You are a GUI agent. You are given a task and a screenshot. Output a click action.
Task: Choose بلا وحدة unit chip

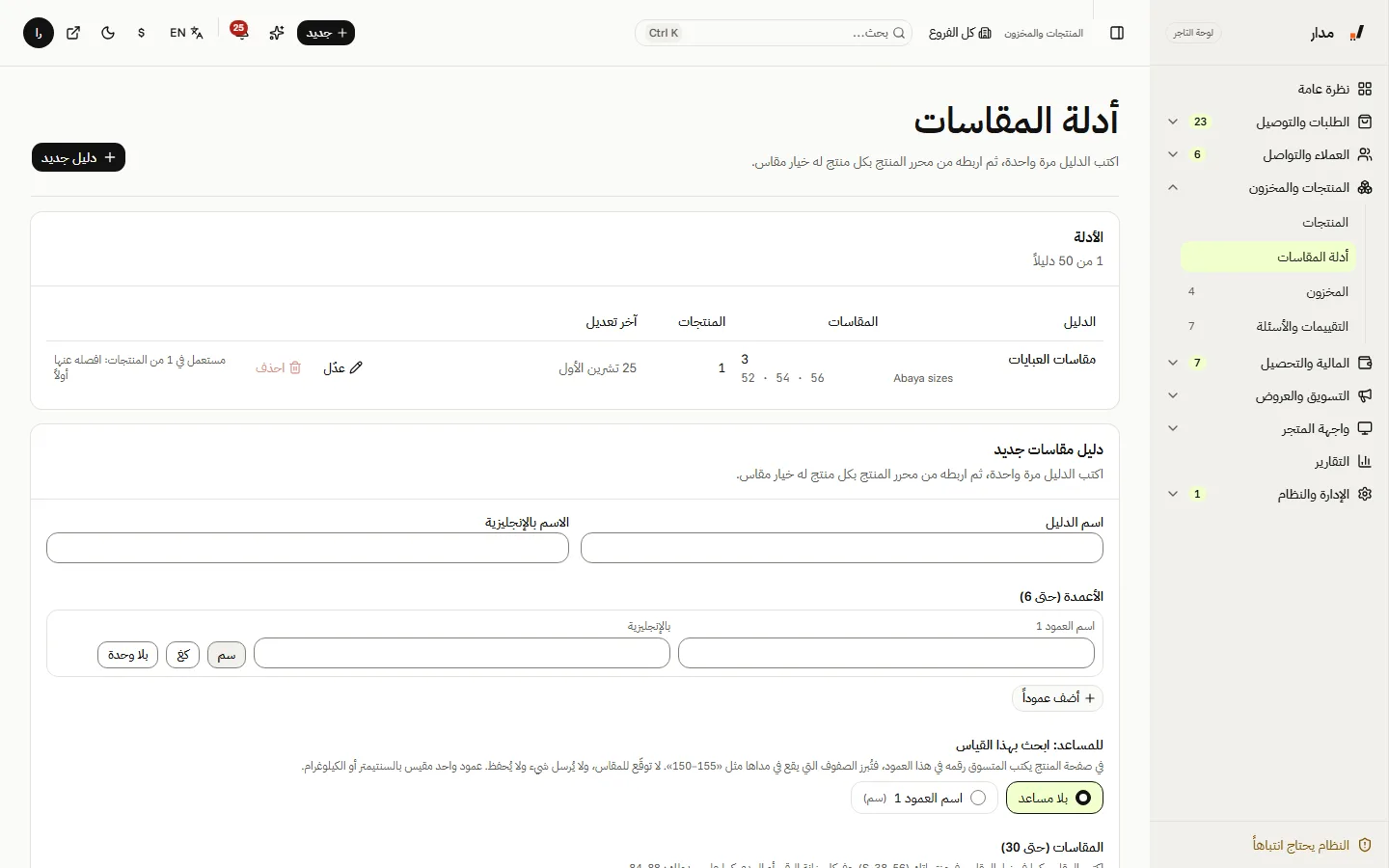tap(127, 655)
